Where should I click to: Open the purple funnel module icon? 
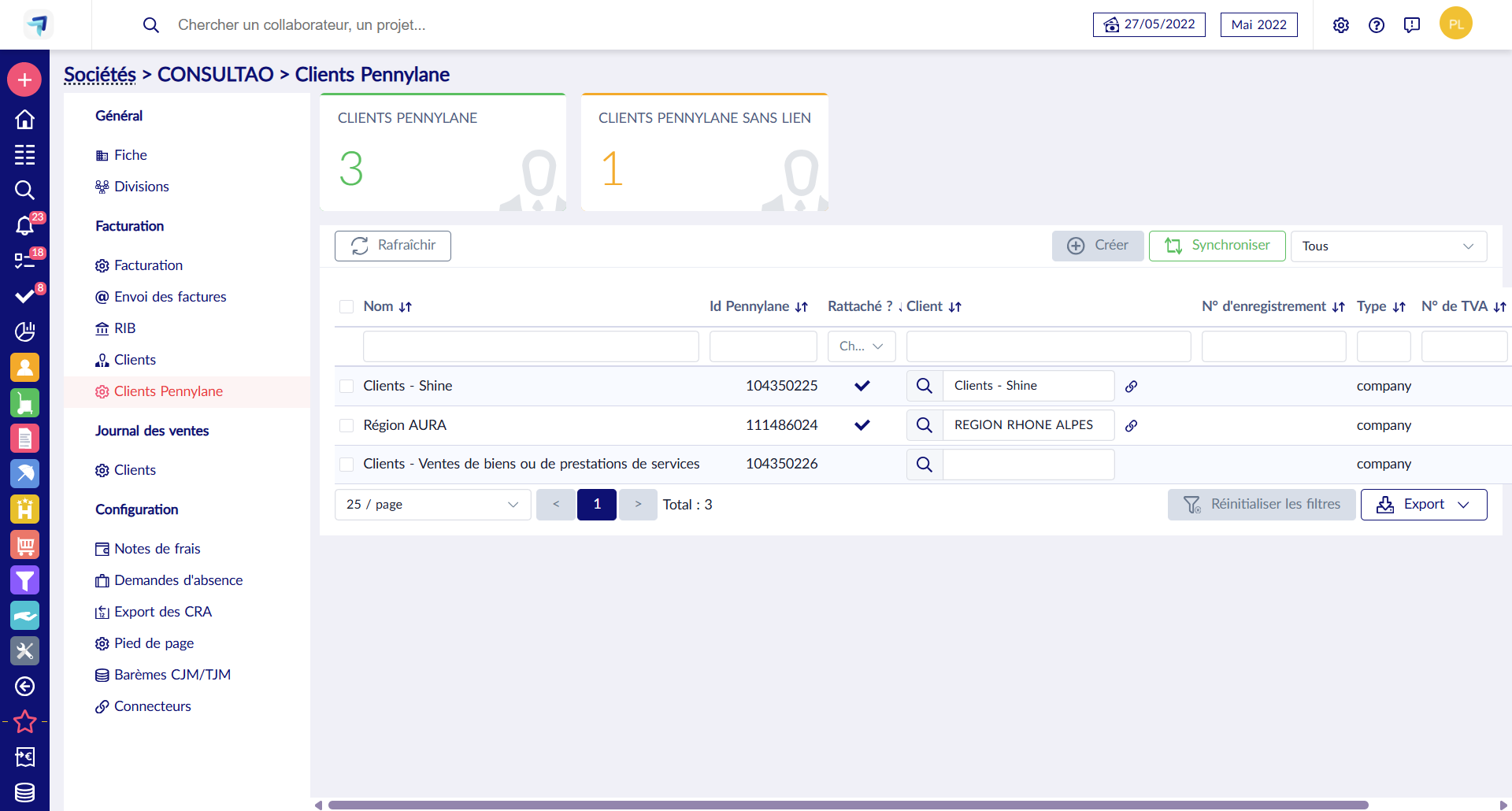click(24, 580)
